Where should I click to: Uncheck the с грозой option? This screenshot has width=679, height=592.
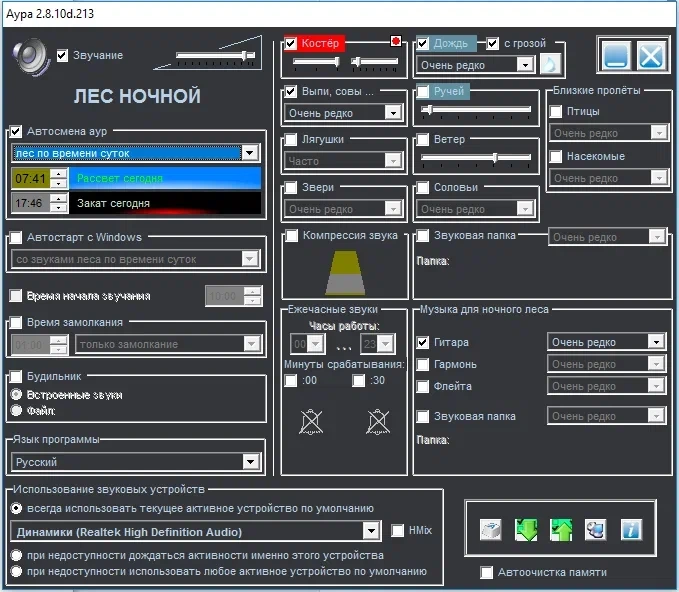pyautogui.click(x=492, y=43)
